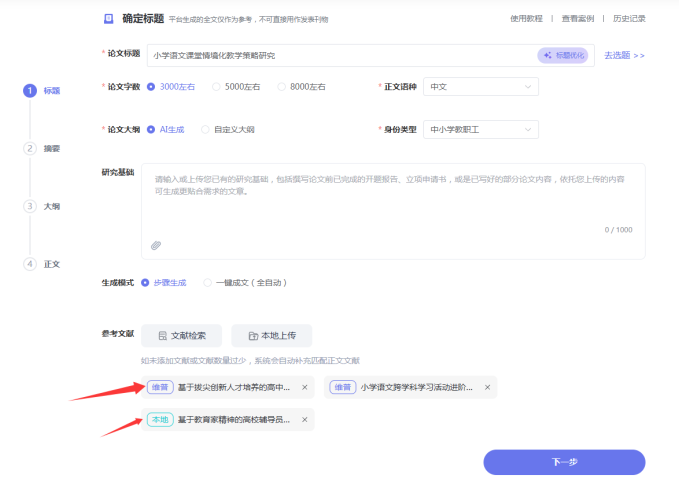
Task: Click the 标题优化 sparkle button
Action: coord(563,55)
